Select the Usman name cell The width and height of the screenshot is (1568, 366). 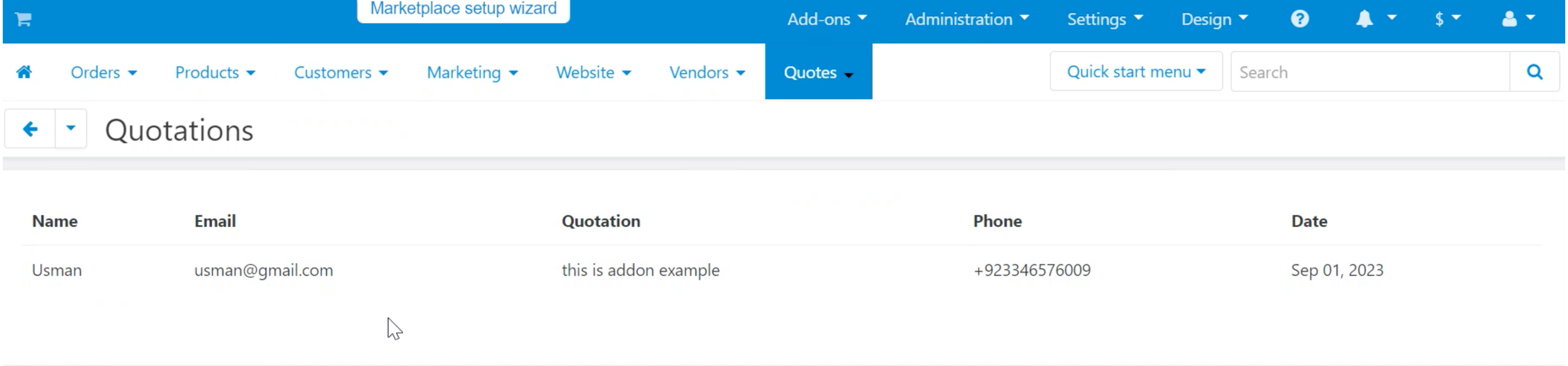coord(57,270)
